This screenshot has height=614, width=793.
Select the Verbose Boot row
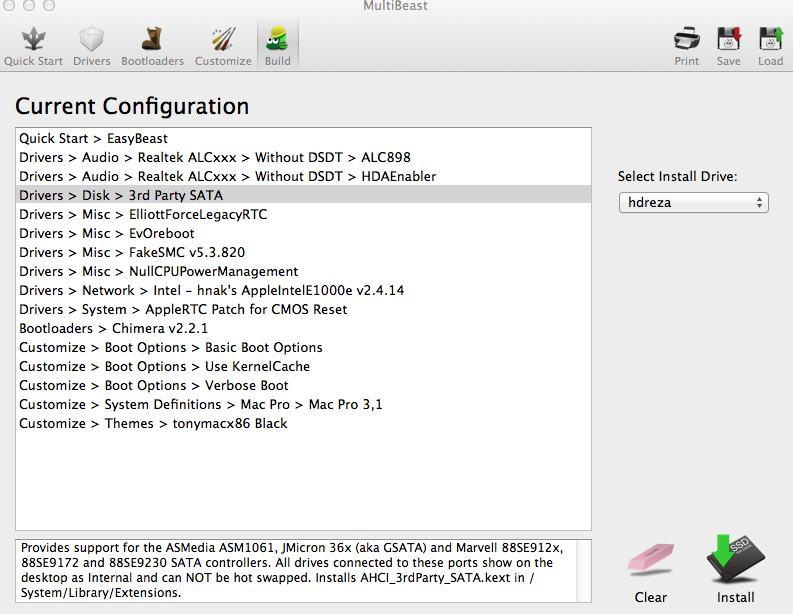(303, 385)
